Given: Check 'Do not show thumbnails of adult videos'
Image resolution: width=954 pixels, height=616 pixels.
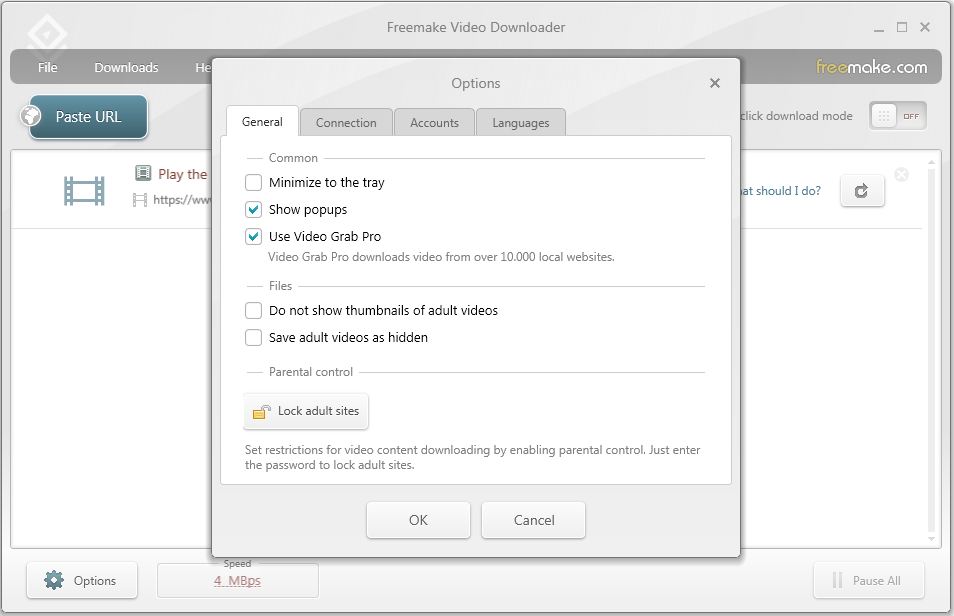Looking at the screenshot, I should tap(253, 310).
